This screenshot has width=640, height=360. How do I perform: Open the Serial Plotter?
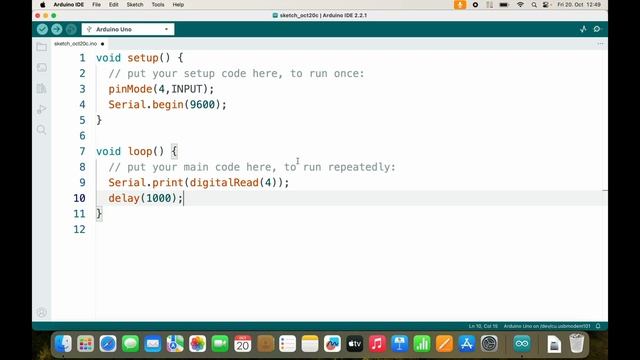583,29
